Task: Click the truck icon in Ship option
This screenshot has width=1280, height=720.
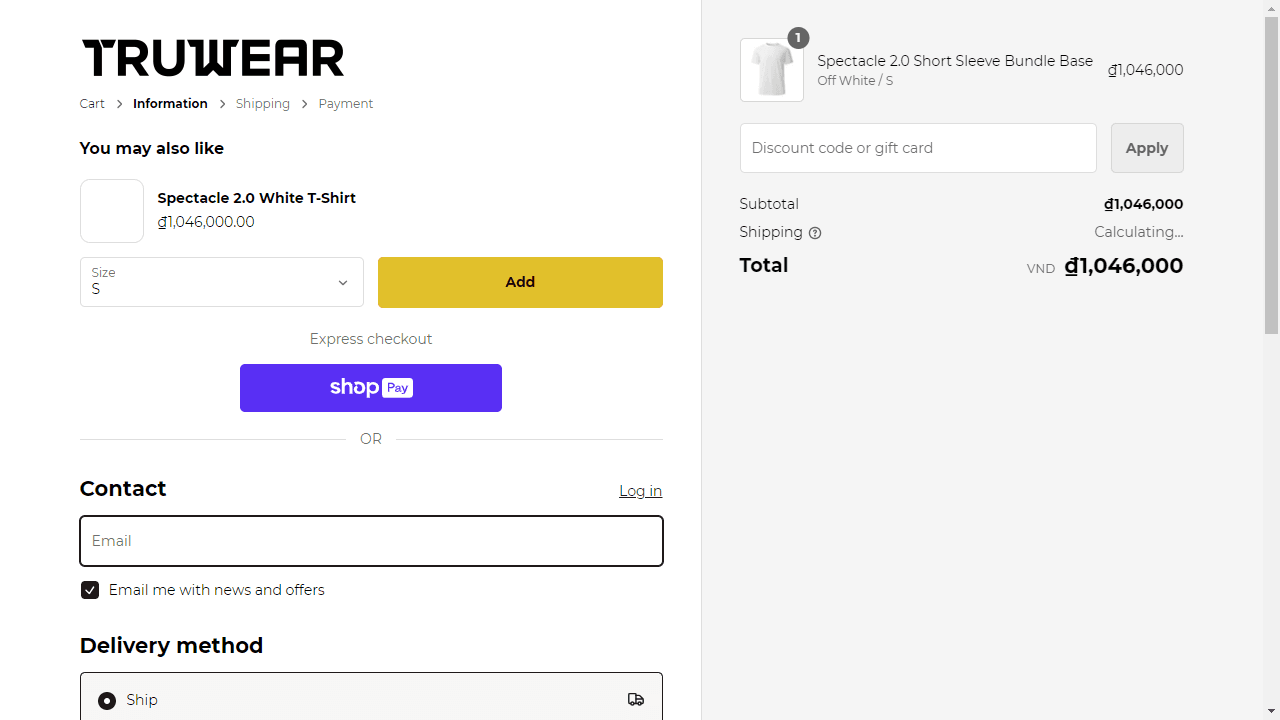Action: point(636,700)
